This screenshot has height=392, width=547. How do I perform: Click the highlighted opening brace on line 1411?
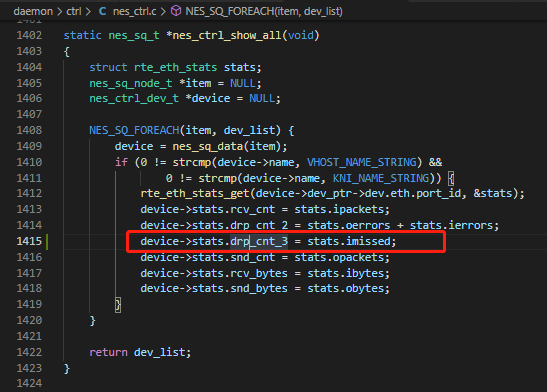[451, 179]
